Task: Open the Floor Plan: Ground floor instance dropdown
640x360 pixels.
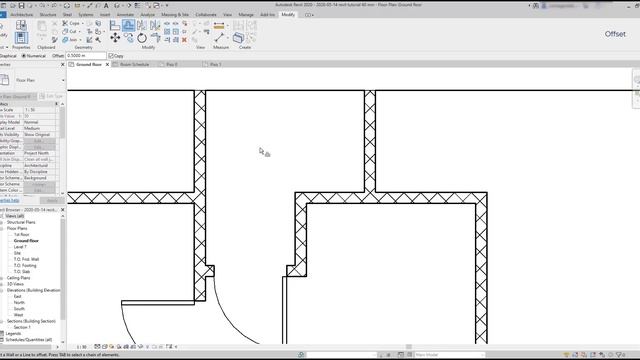Action: (x=18, y=96)
